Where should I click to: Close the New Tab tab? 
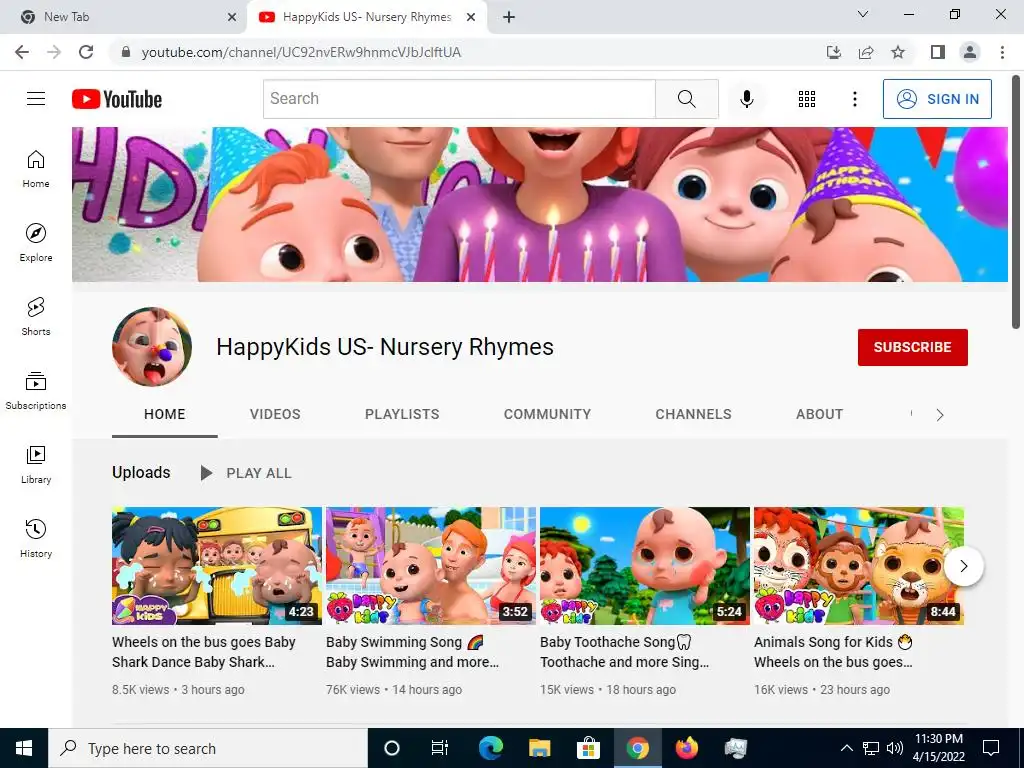coord(231,17)
